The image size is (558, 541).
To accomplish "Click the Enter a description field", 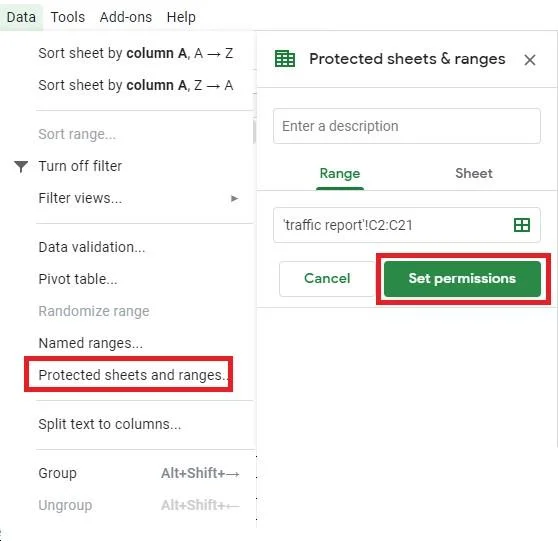I will tap(407, 126).
